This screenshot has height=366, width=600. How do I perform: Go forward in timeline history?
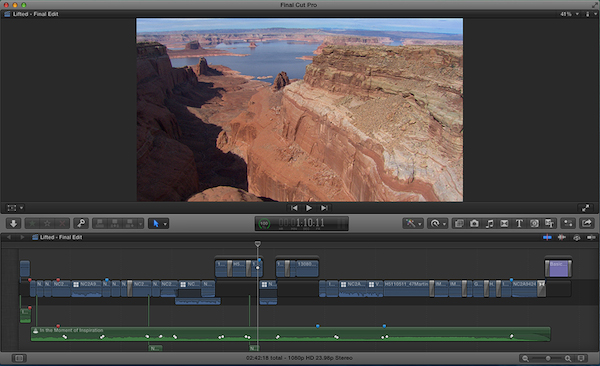22,237
